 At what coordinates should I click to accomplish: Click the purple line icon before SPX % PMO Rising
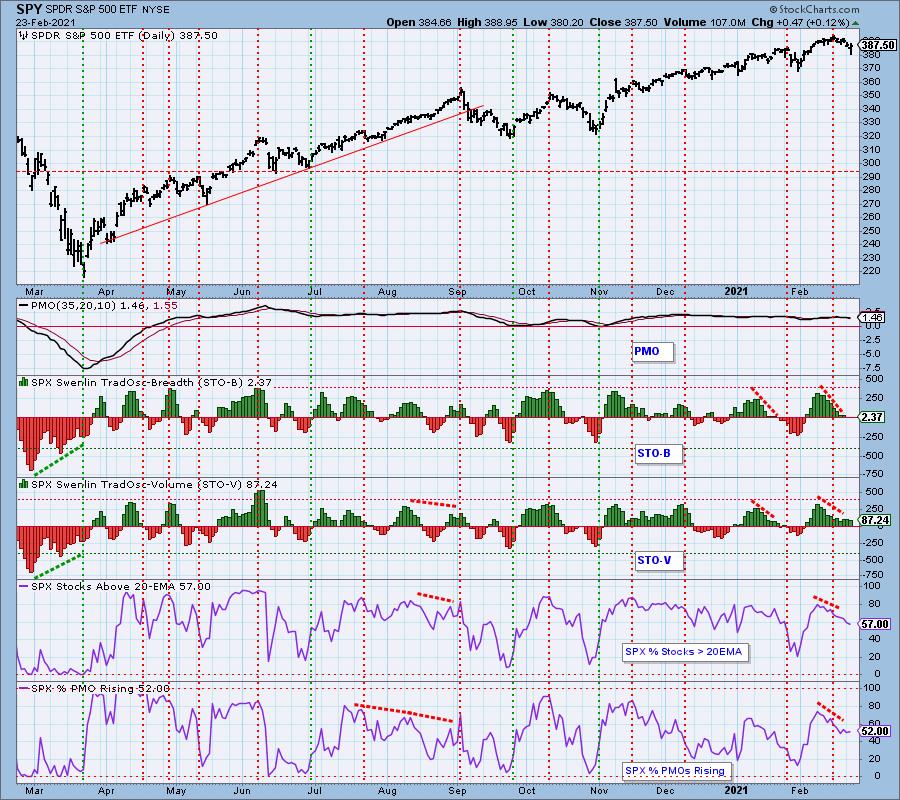(x=24, y=688)
